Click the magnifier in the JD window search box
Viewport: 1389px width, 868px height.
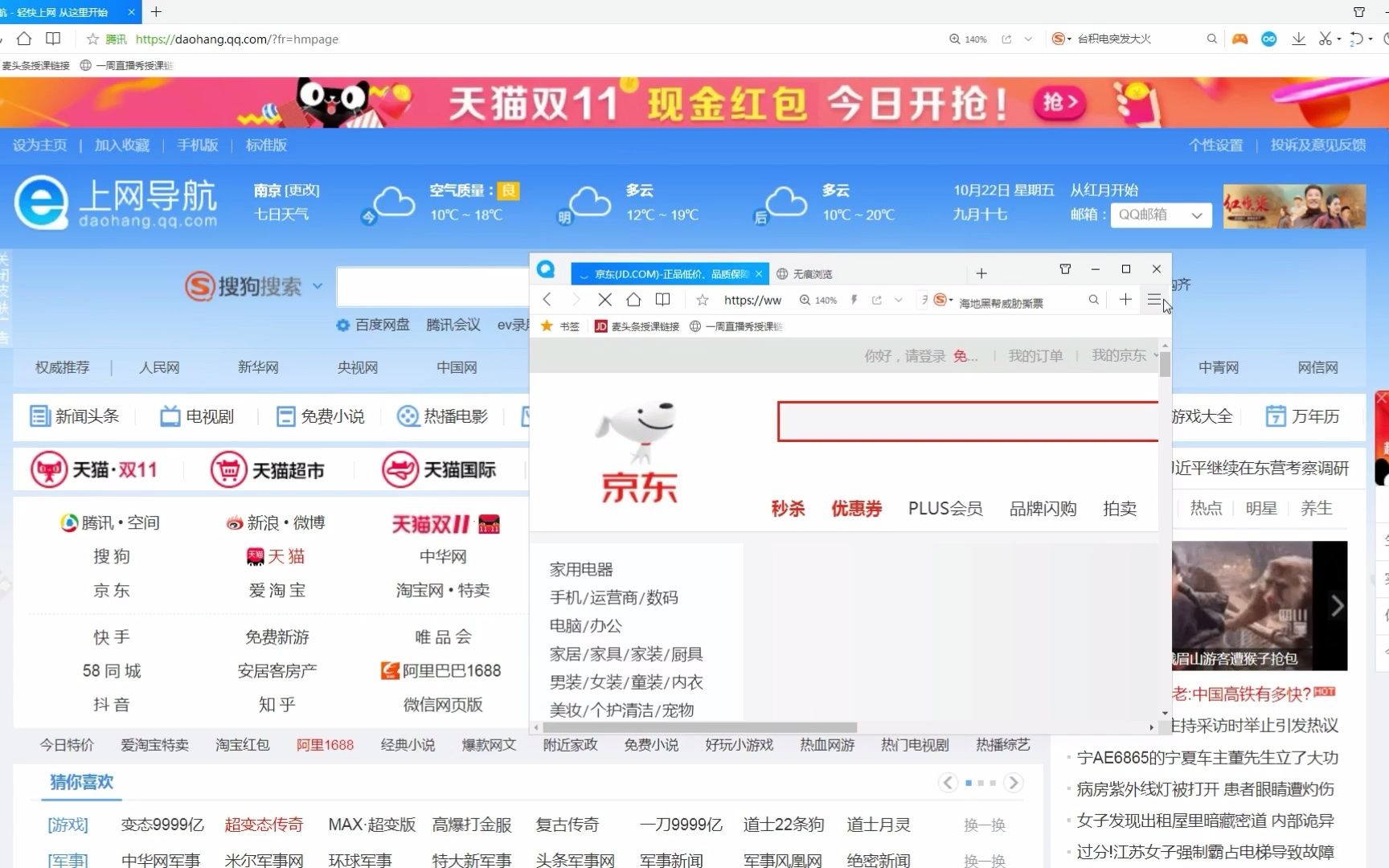(1093, 300)
